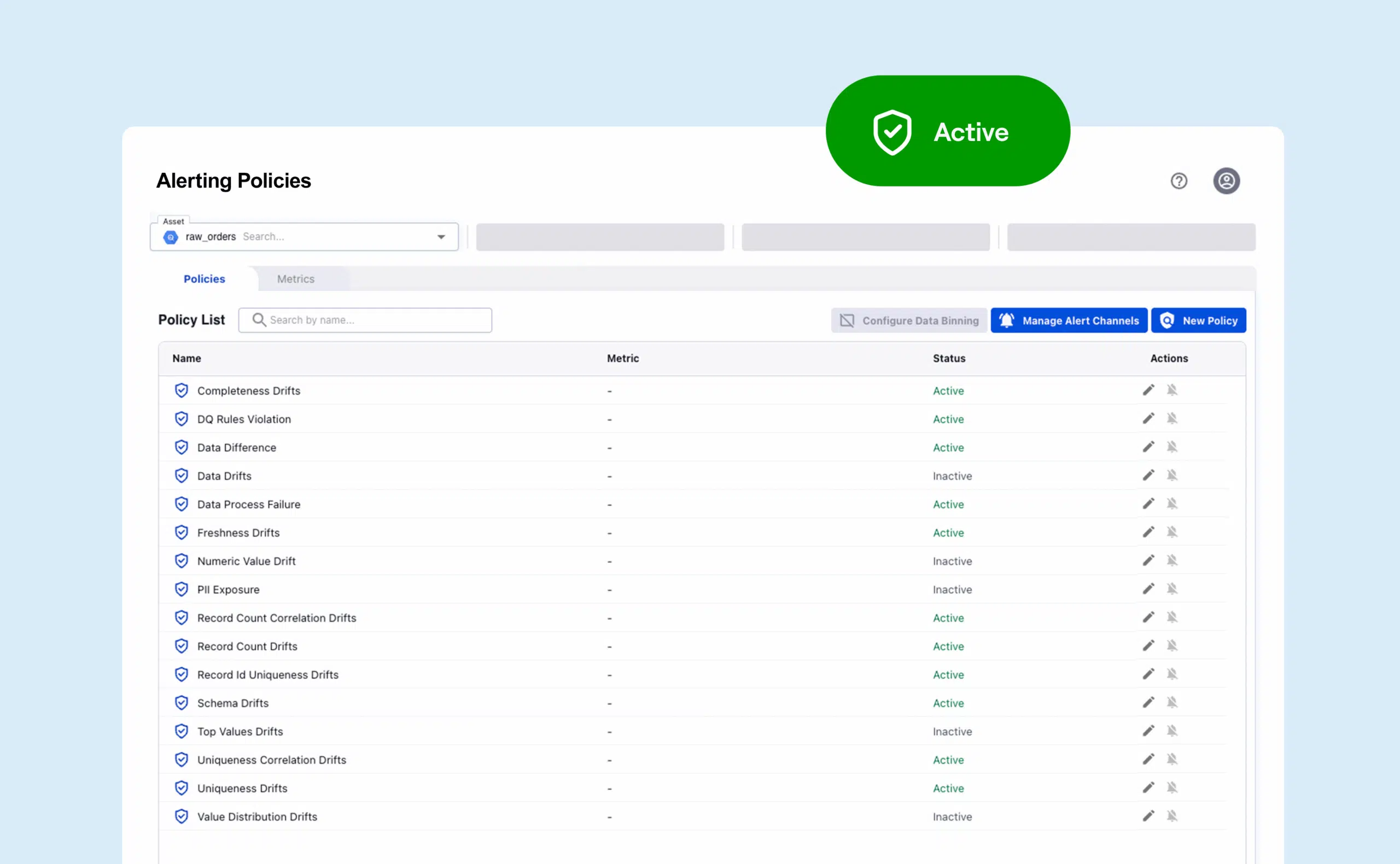Open the user account profile icon
Image resolution: width=1400 pixels, height=864 pixels.
coord(1226,181)
